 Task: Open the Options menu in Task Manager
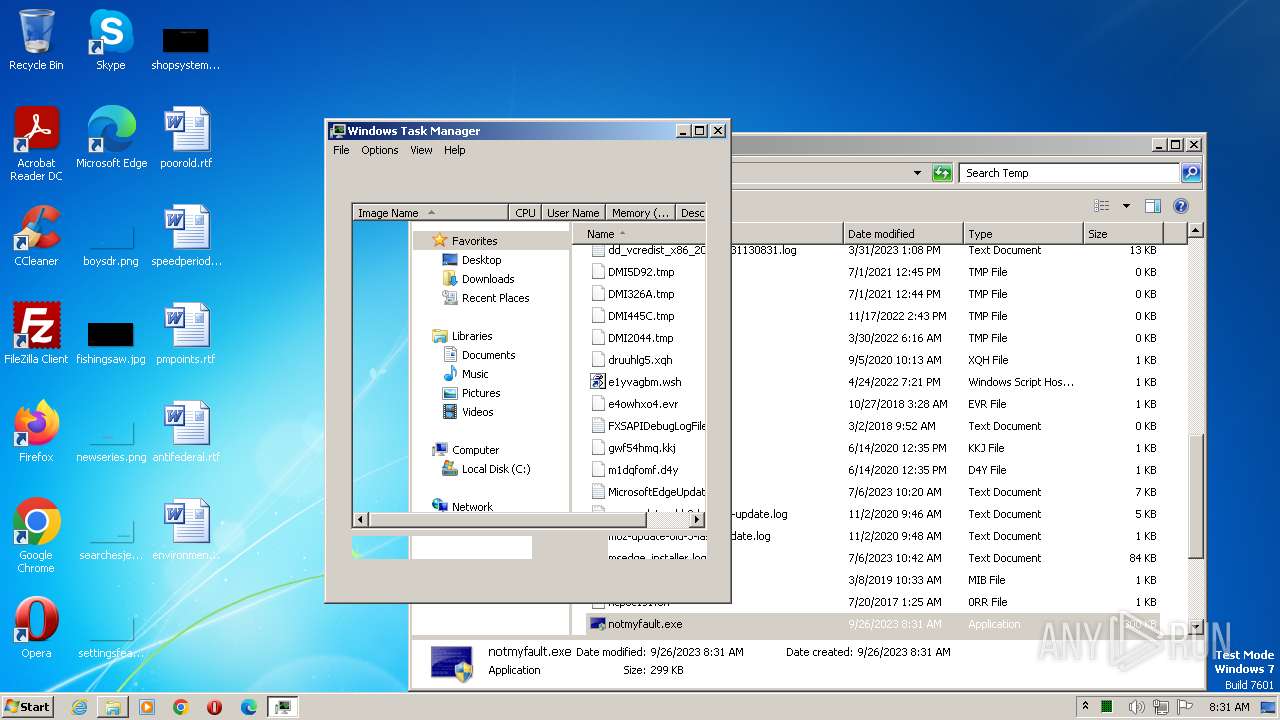pos(380,150)
